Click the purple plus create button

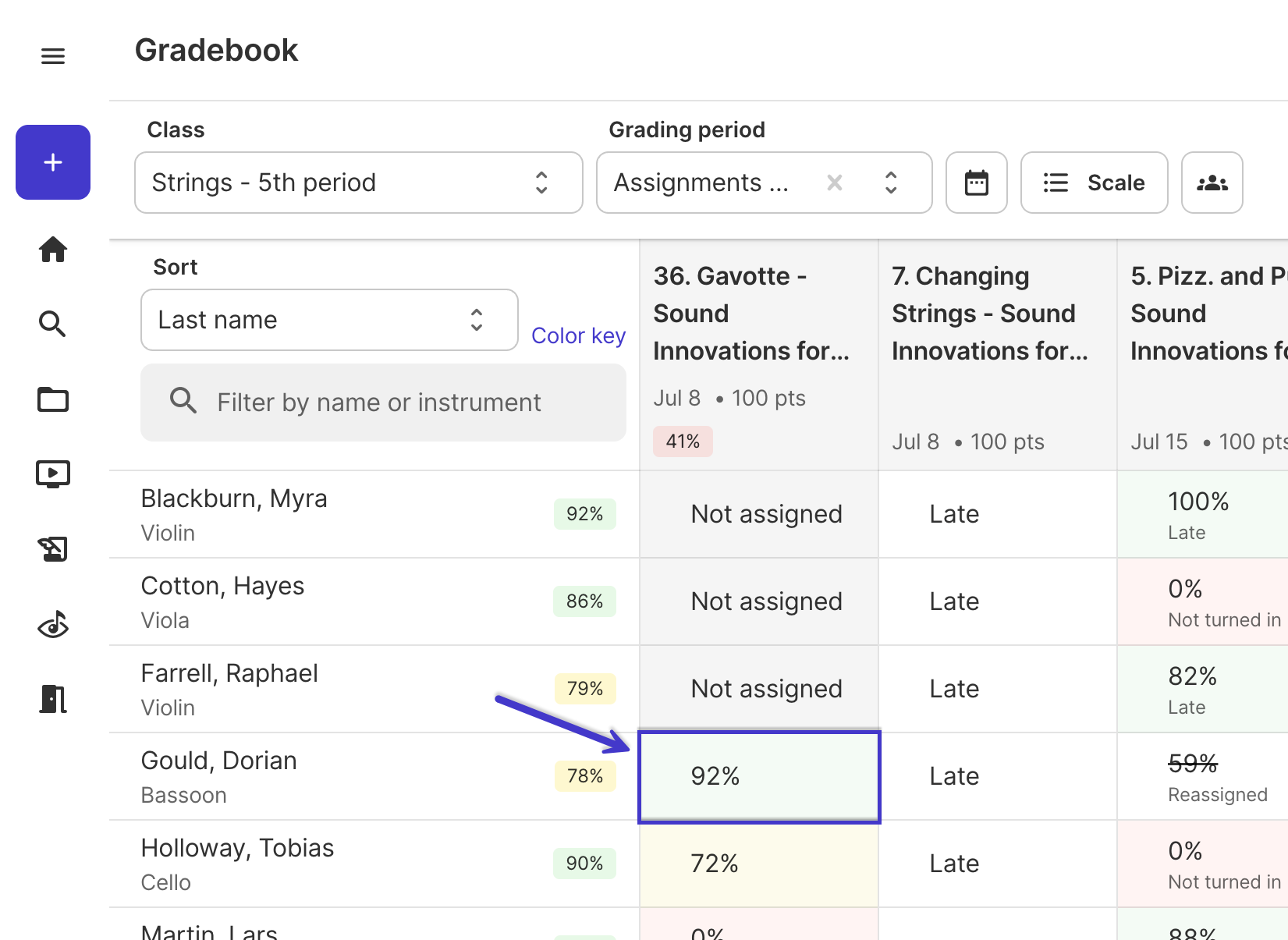click(x=53, y=162)
